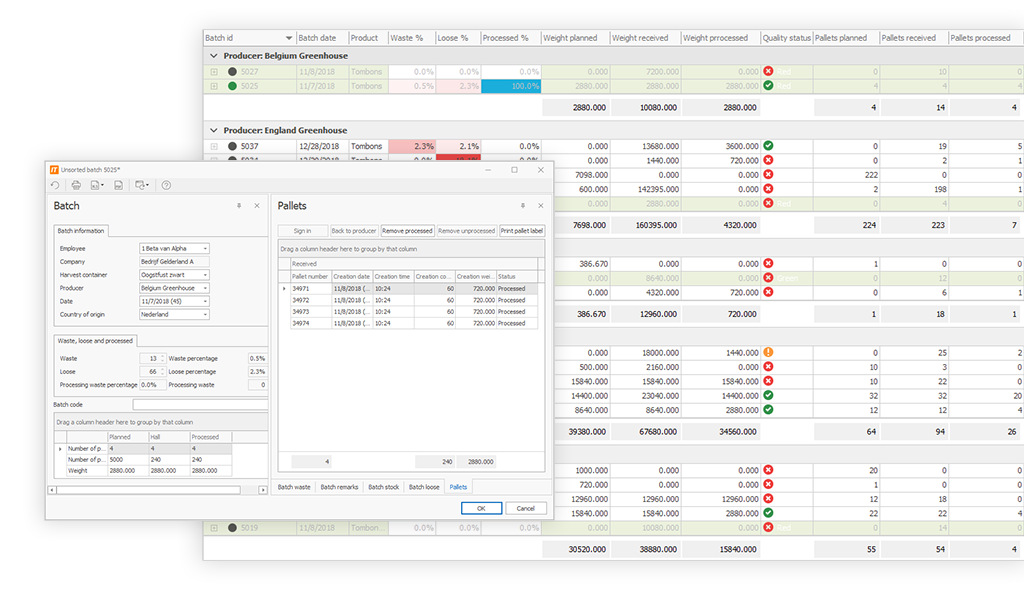The image size is (1024, 613).
Task: Switch to the Batch stock tab
Action: point(383,487)
